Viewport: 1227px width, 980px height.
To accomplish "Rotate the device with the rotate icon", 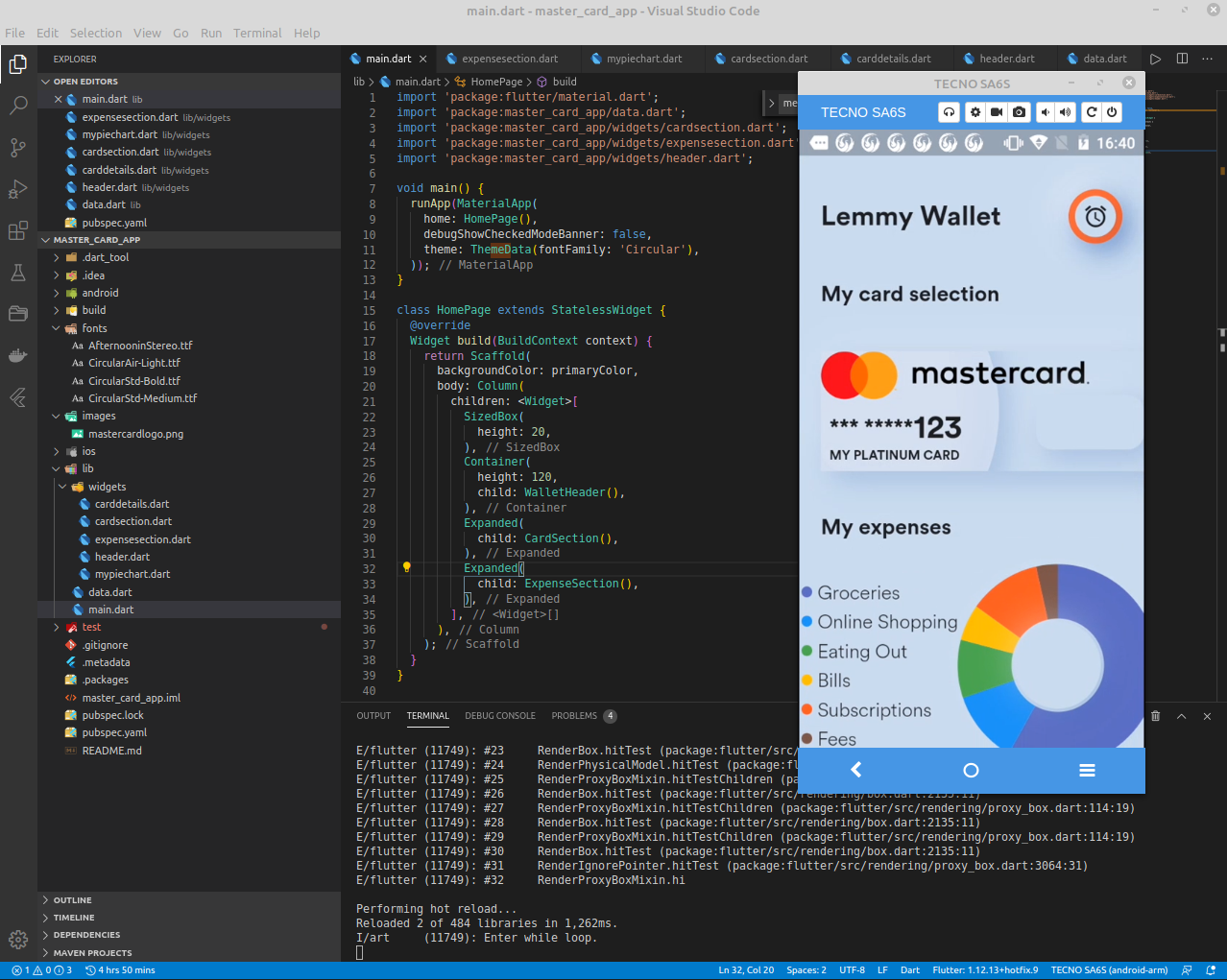I will [1092, 112].
